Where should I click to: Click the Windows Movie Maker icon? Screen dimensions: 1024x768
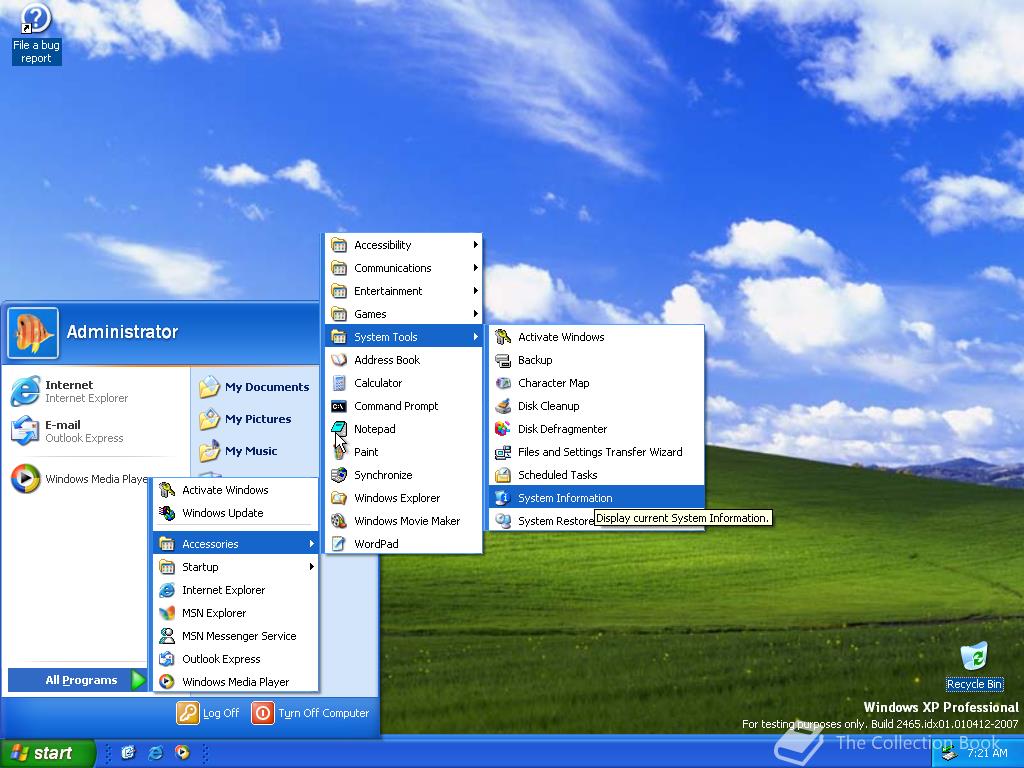(338, 520)
